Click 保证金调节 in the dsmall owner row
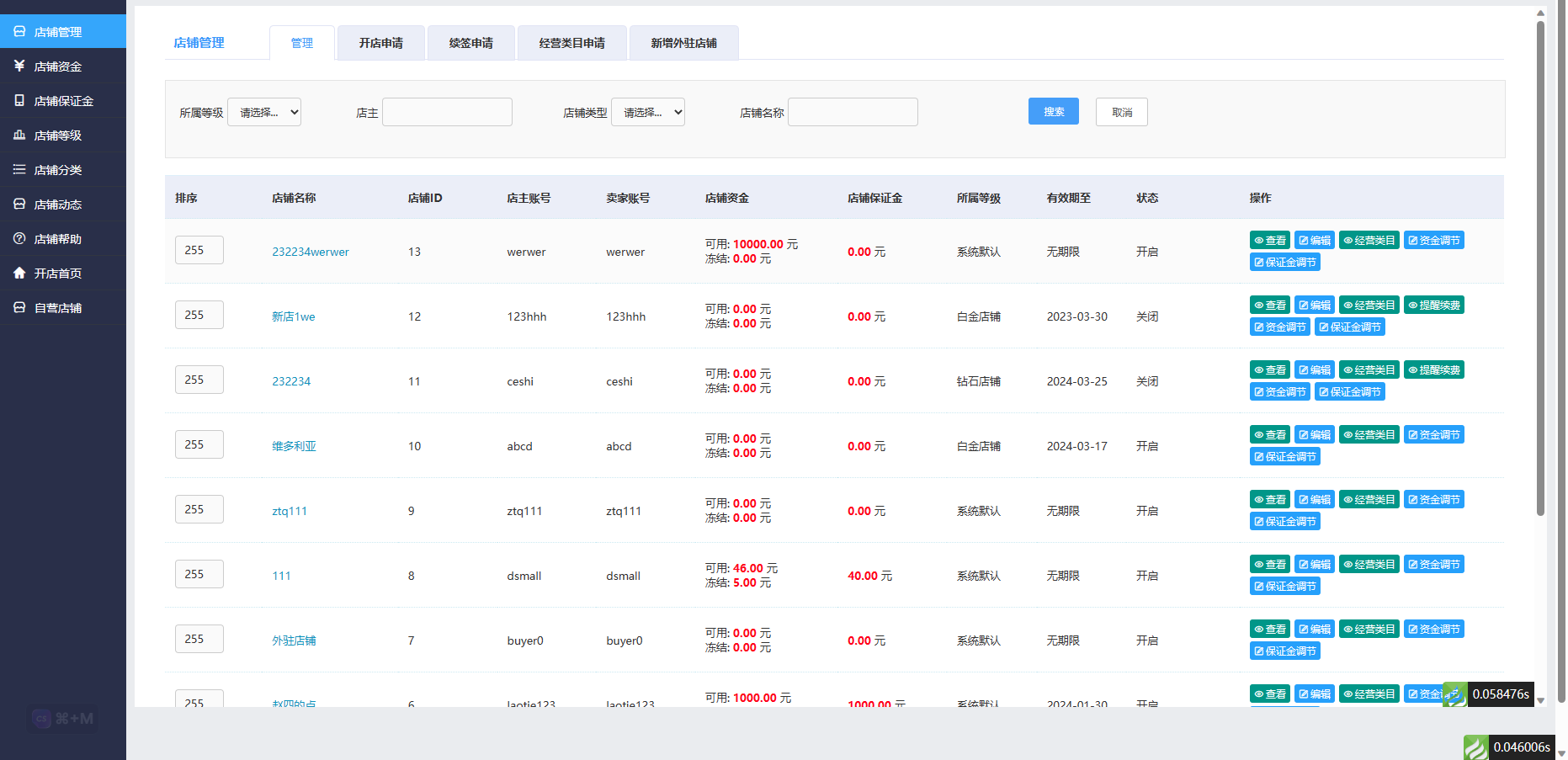Image resolution: width=1568 pixels, height=760 pixels. pyautogui.click(x=1285, y=587)
